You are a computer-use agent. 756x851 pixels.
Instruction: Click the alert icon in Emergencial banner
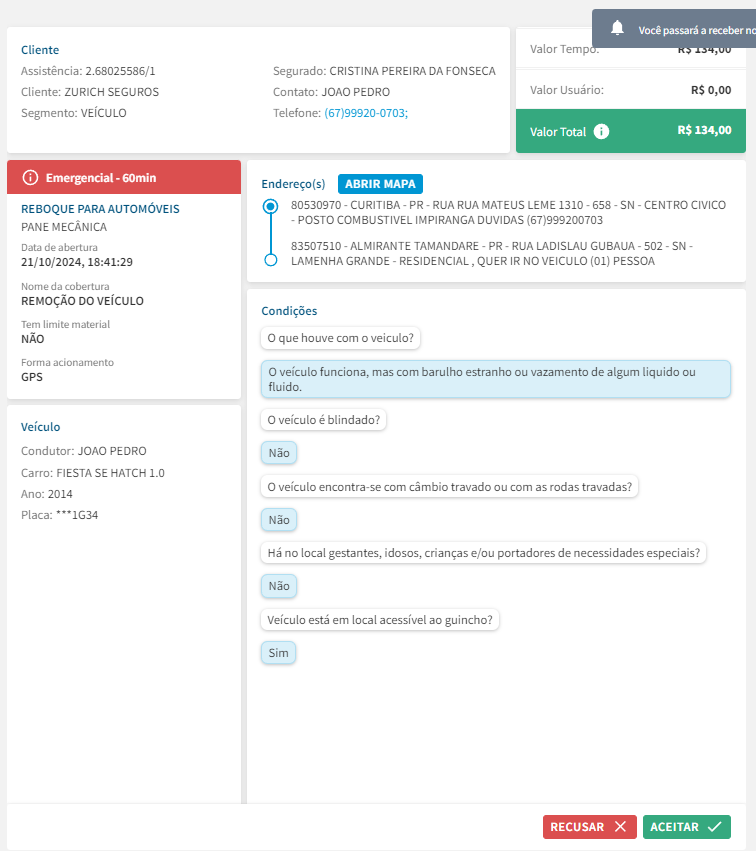tap(30, 178)
